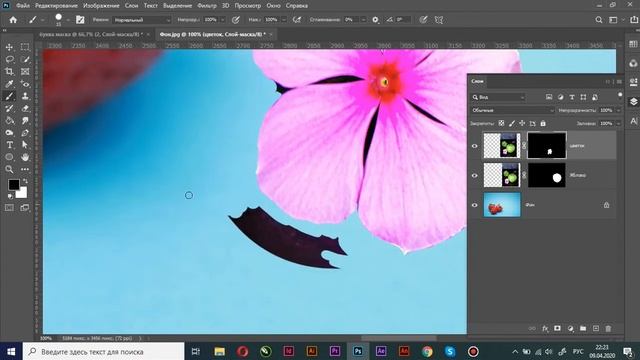
Task: Open the Файл menu
Action: [x=22, y=6]
